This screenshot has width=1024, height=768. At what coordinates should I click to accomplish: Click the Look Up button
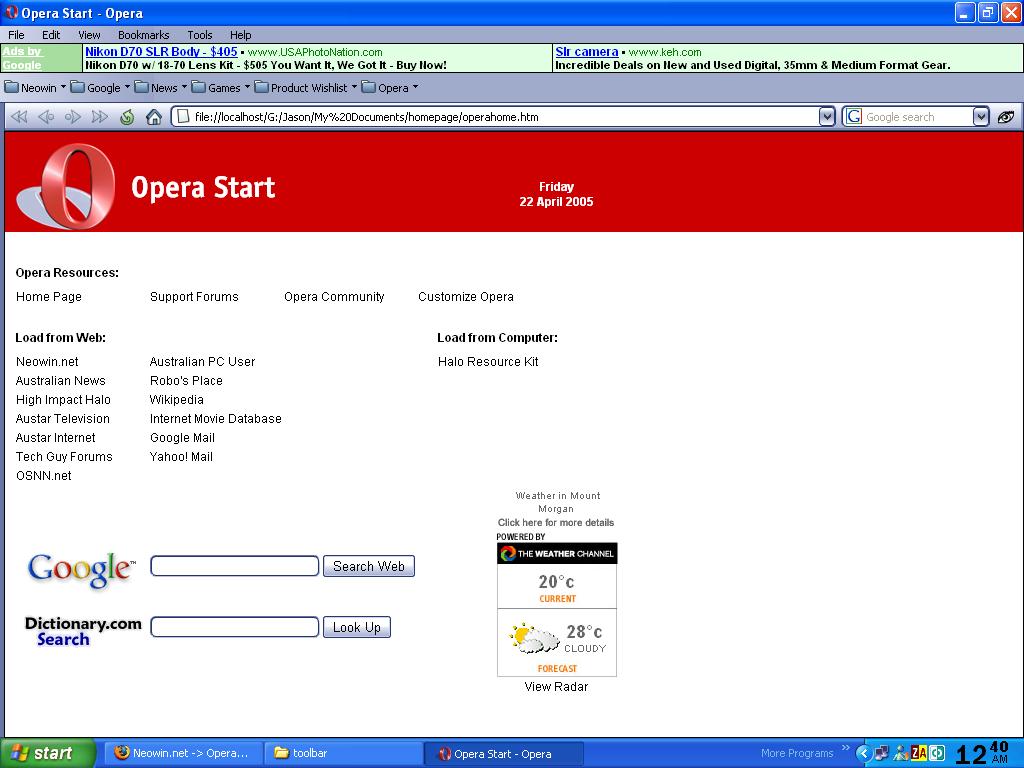pyautogui.click(x=357, y=627)
